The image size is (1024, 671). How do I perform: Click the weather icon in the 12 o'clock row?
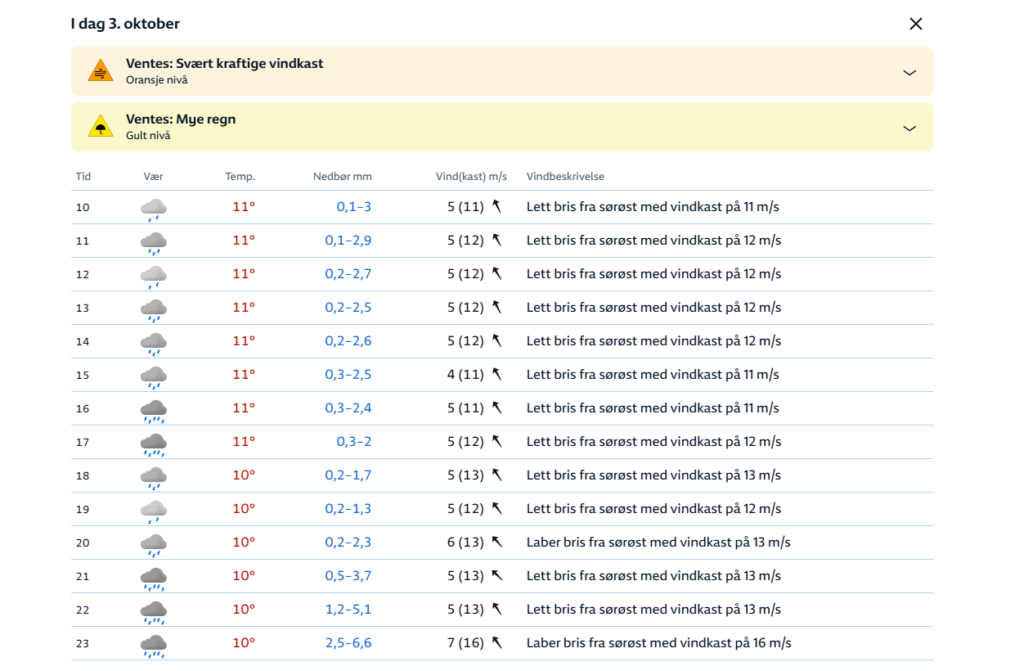pos(153,275)
